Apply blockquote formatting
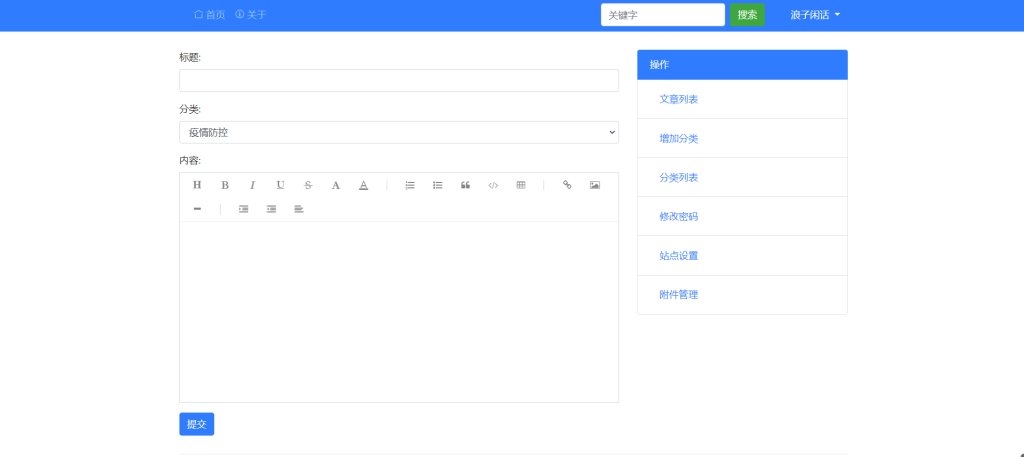Screen dimensions: 1024x457 pyautogui.click(x=466, y=185)
